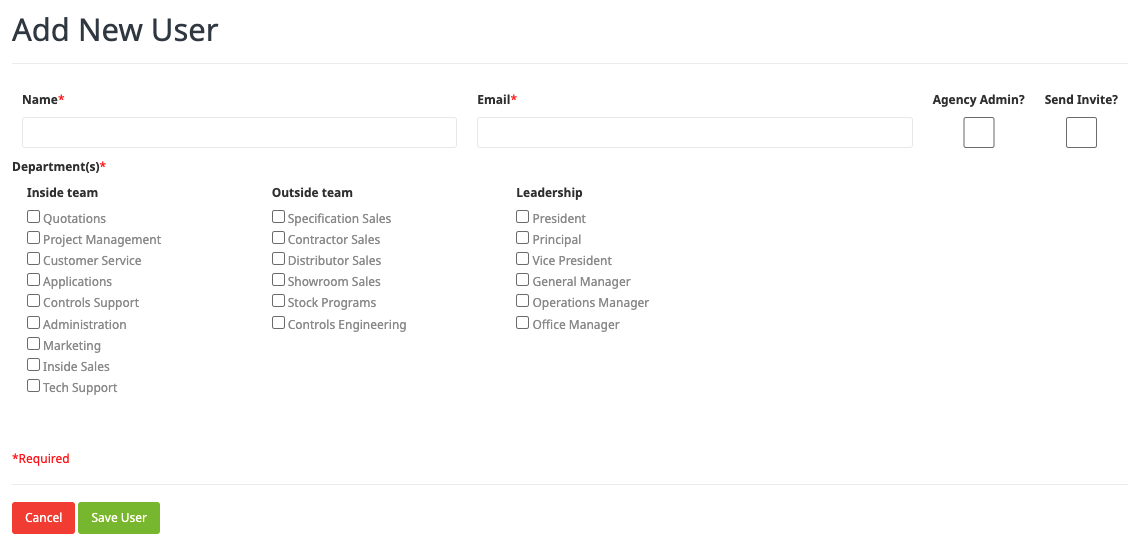Check the Send Invite box

point(1081,132)
